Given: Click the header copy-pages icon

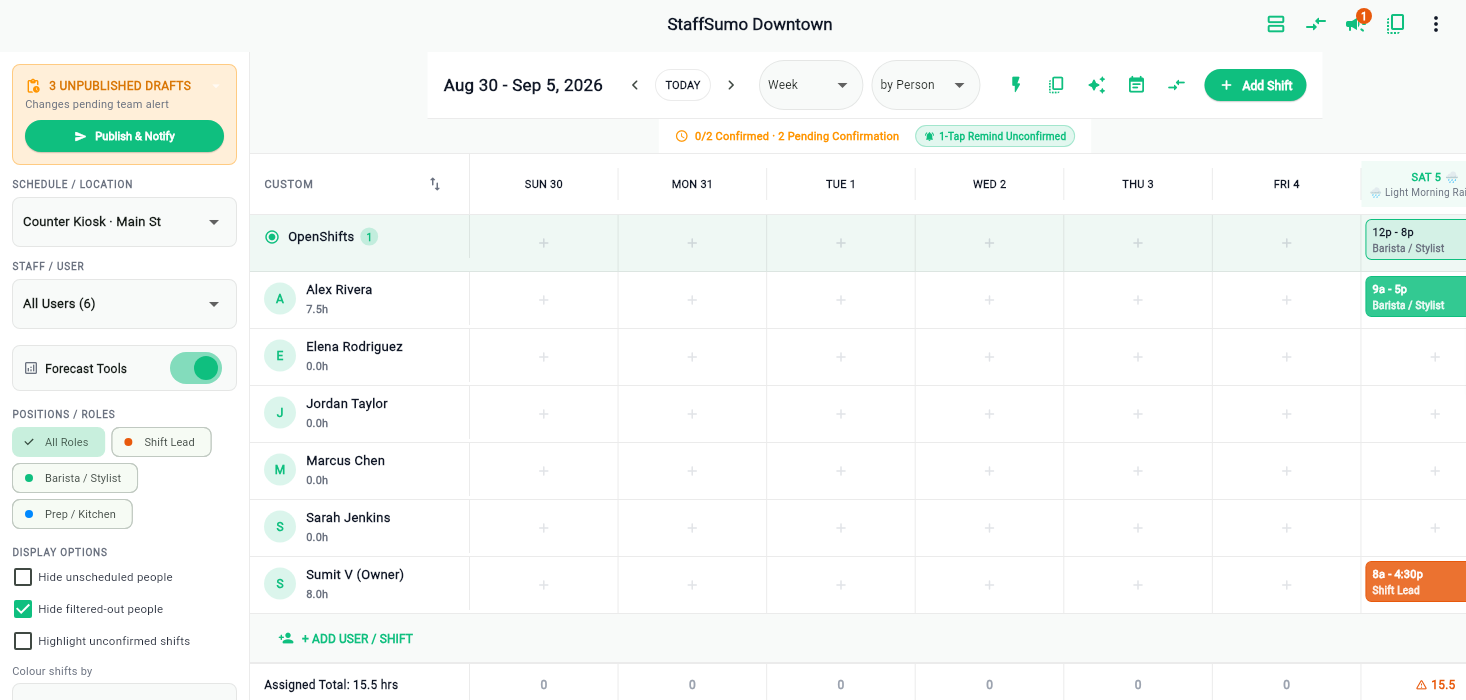Looking at the screenshot, I should pos(1396,24).
